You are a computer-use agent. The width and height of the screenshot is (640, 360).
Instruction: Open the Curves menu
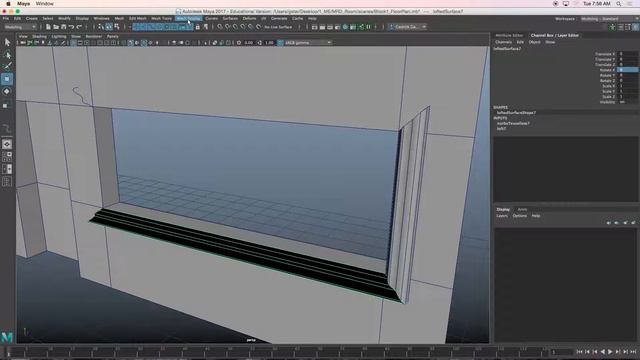click(211, 18)
